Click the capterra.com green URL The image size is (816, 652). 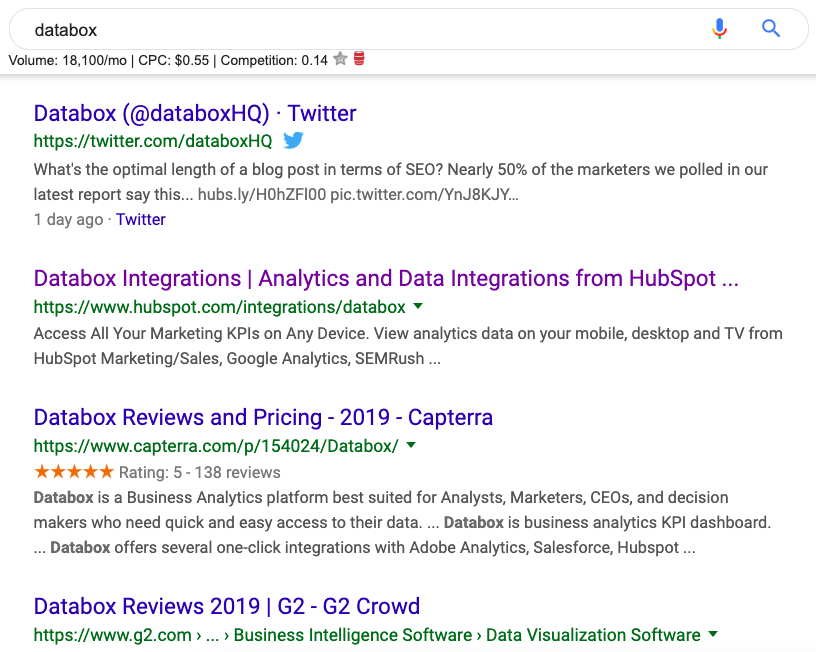tap(216, 445)
